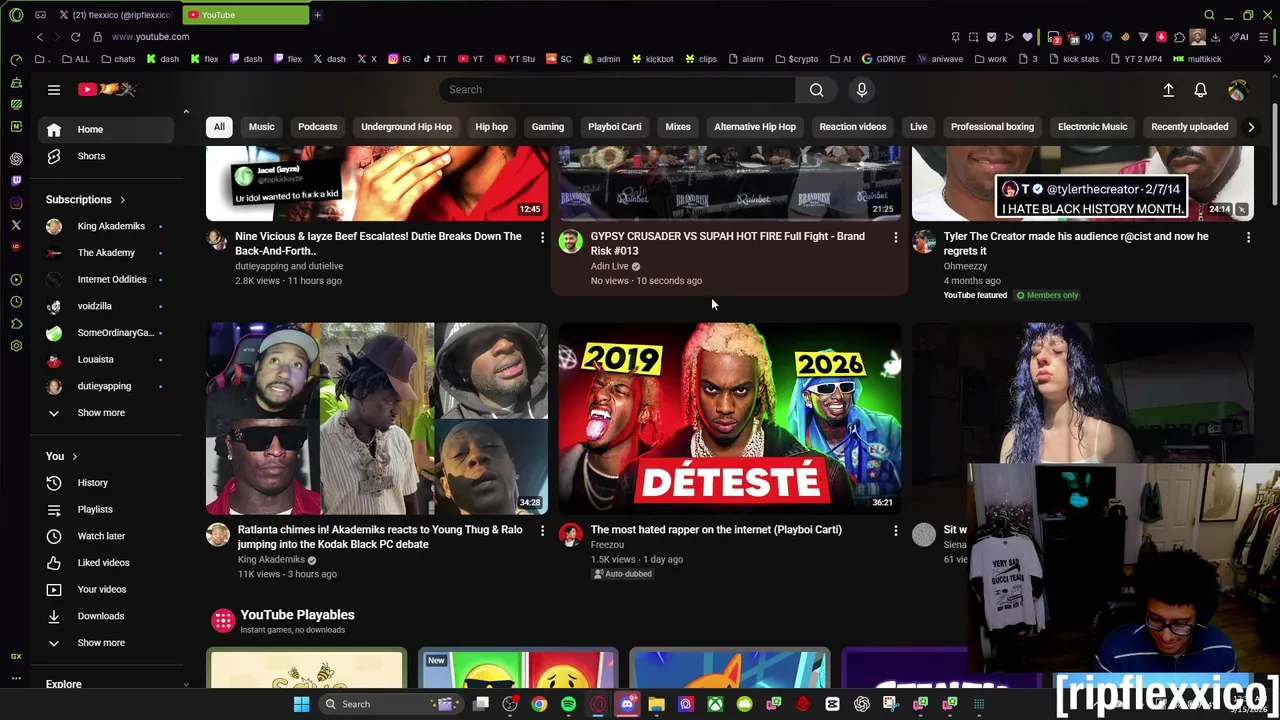Image resolution: width=1280 pixels, height=720 pixels.
Task: Open The Akademy subscription channel
Action: 105,253
